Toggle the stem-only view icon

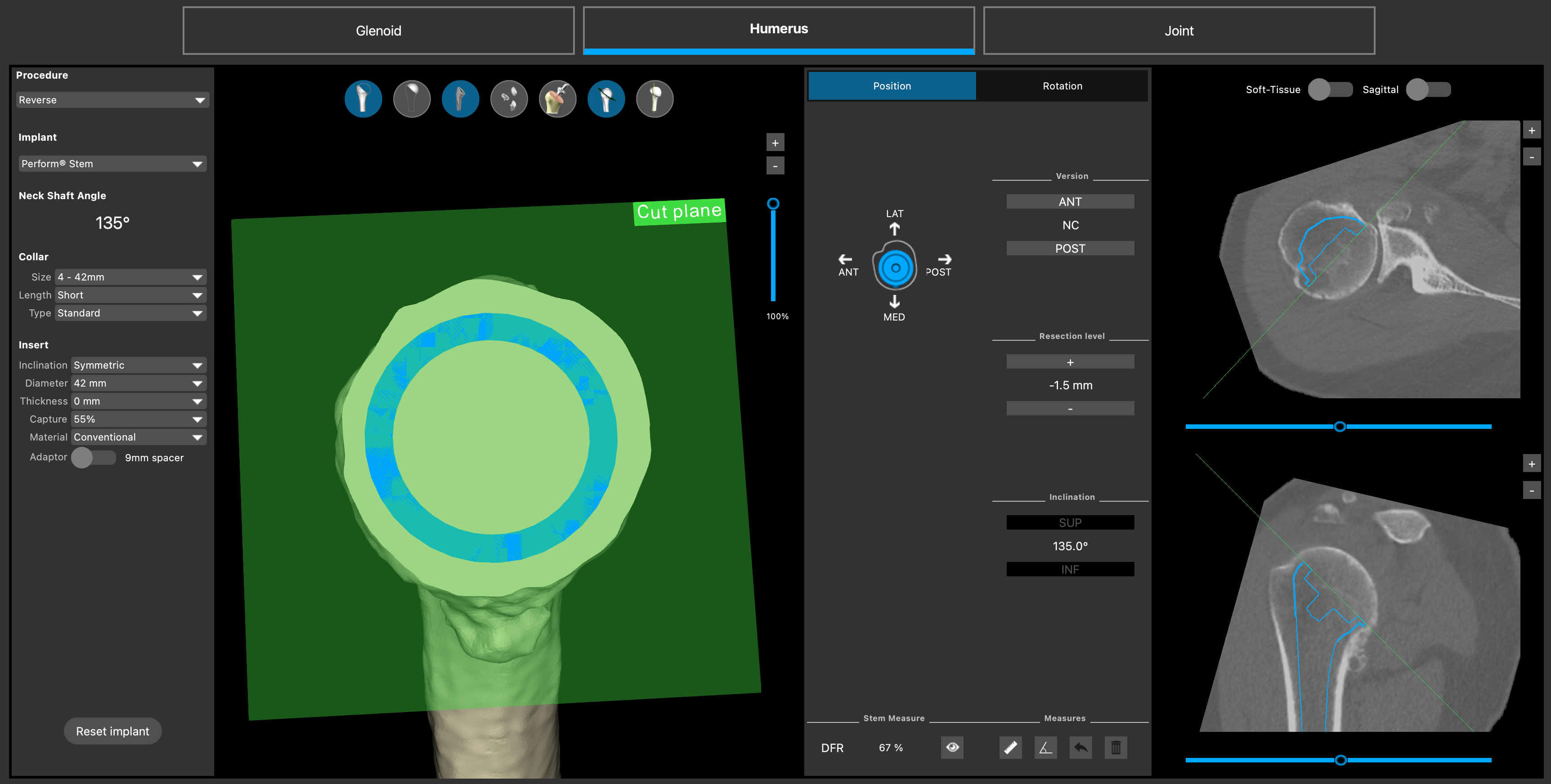coord(460,99)
